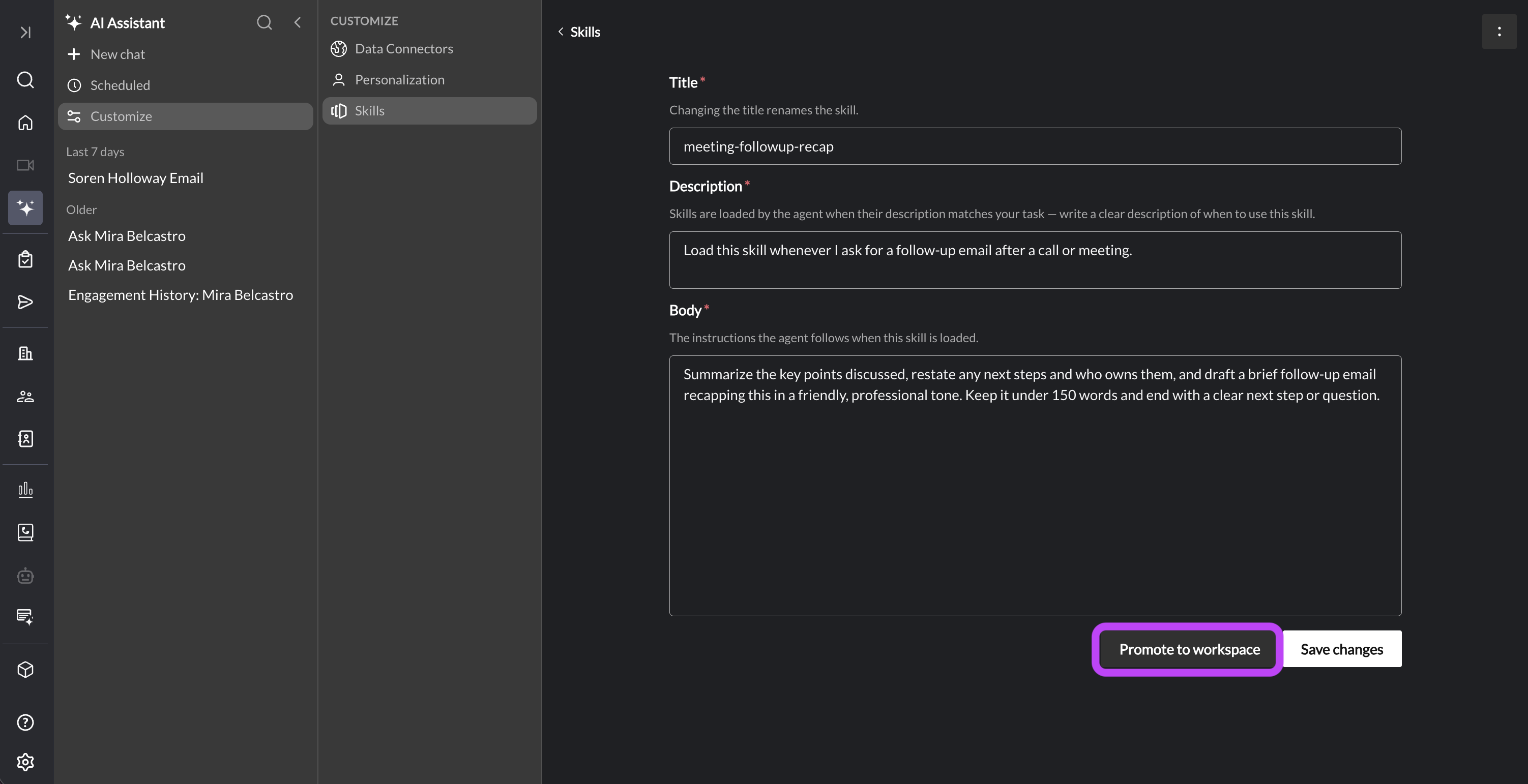This screenshot has width=1528, height=784.
Task: Open Data Connectors settings
Action: pos(429,49)
